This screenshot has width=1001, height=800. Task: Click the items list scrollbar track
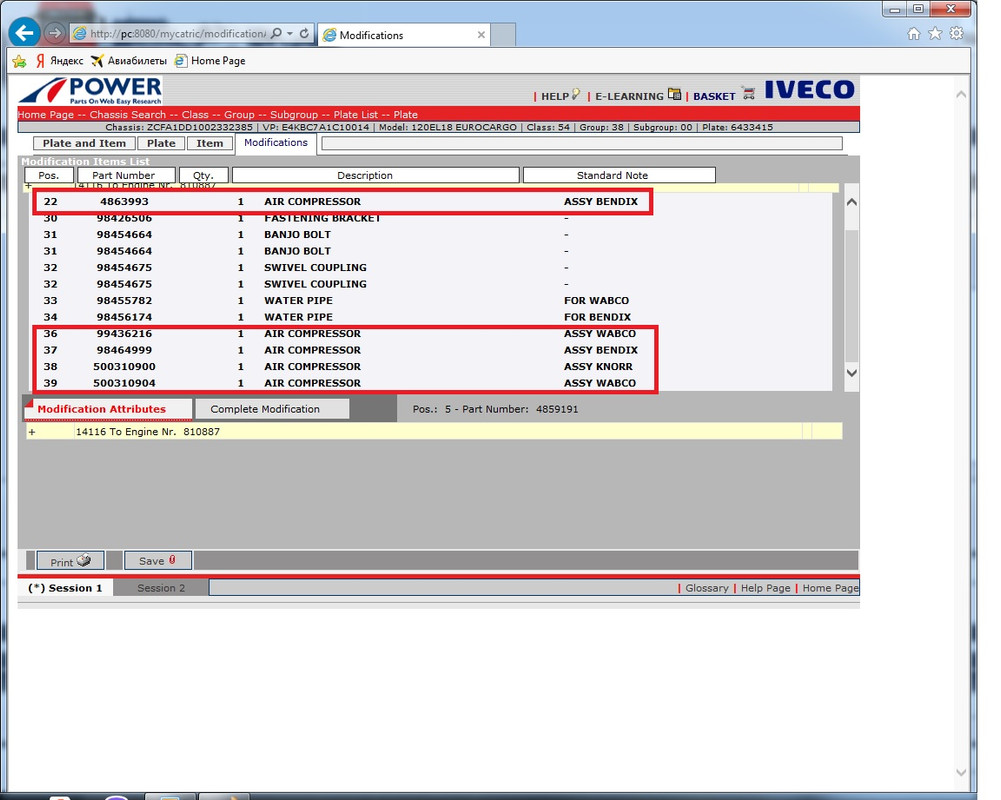click(851, 287)
